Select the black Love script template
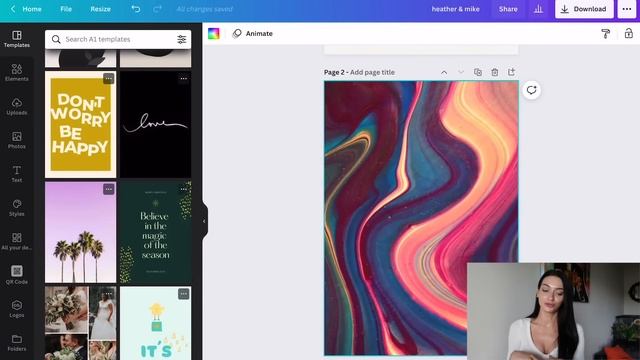Screen dimensions: 640x360 [156, 124]
